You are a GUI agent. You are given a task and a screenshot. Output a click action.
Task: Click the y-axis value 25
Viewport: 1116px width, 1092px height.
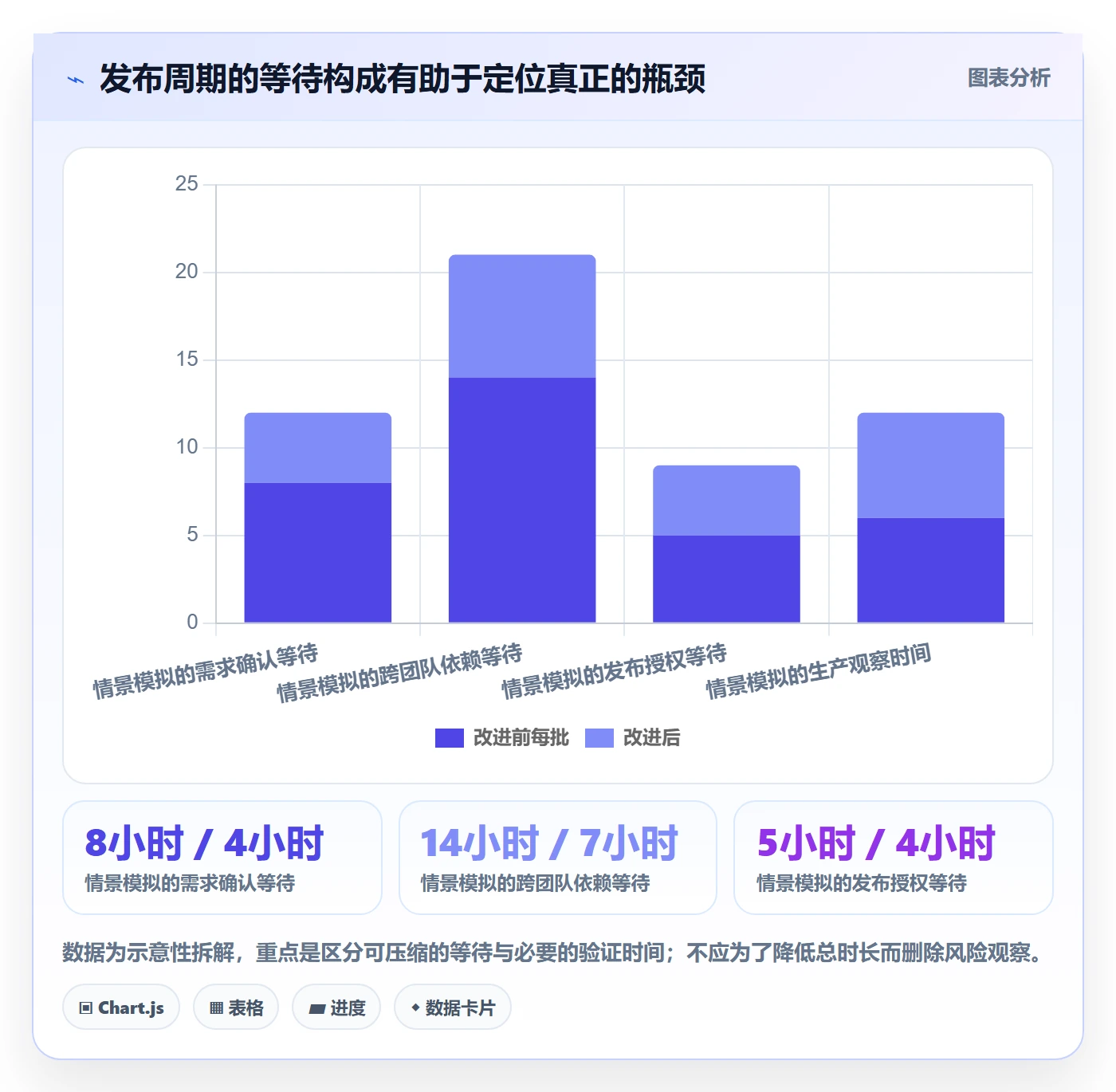[x=187, y=184]
